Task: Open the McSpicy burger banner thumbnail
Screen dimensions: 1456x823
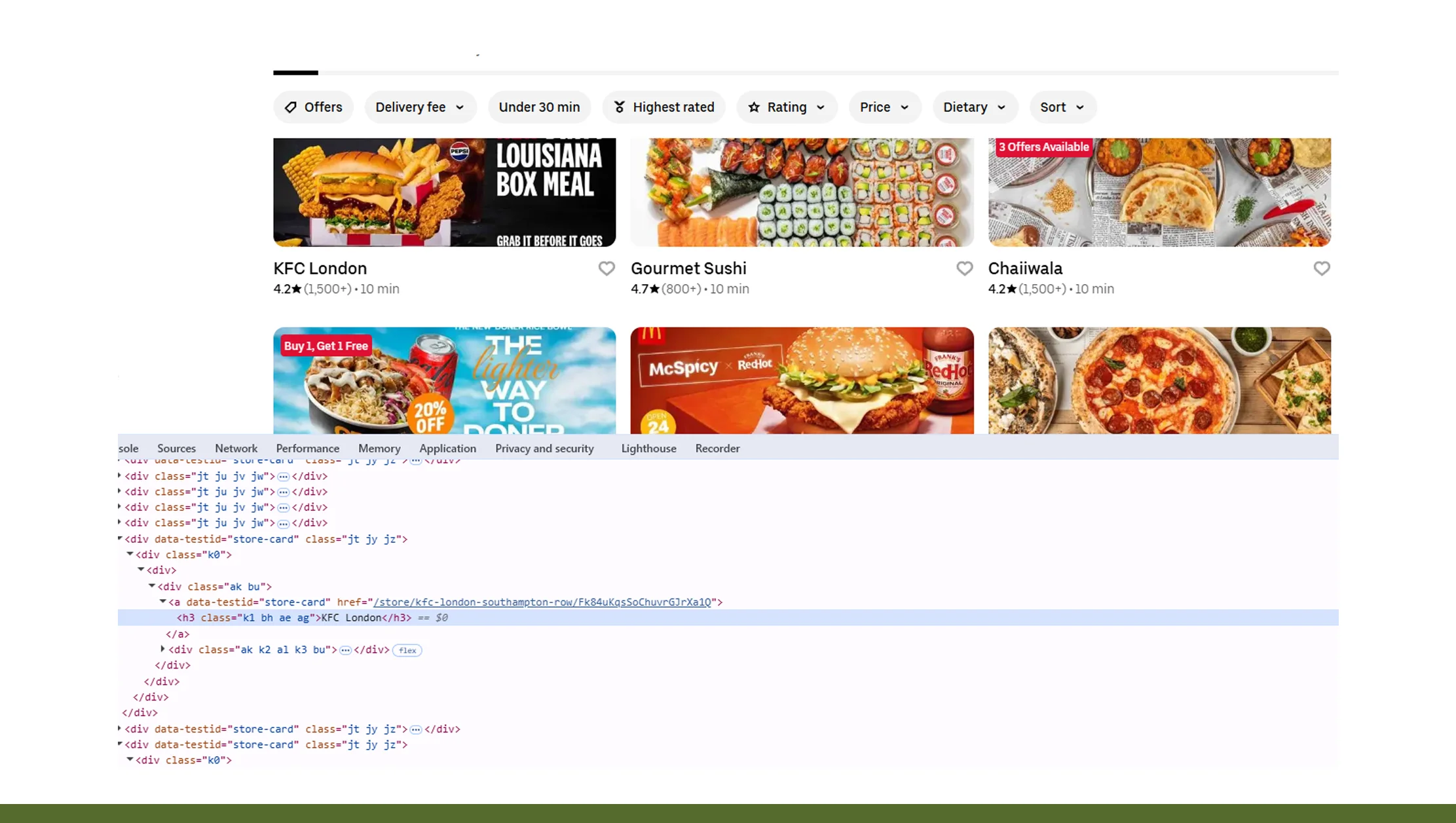Action: point(802,380)
